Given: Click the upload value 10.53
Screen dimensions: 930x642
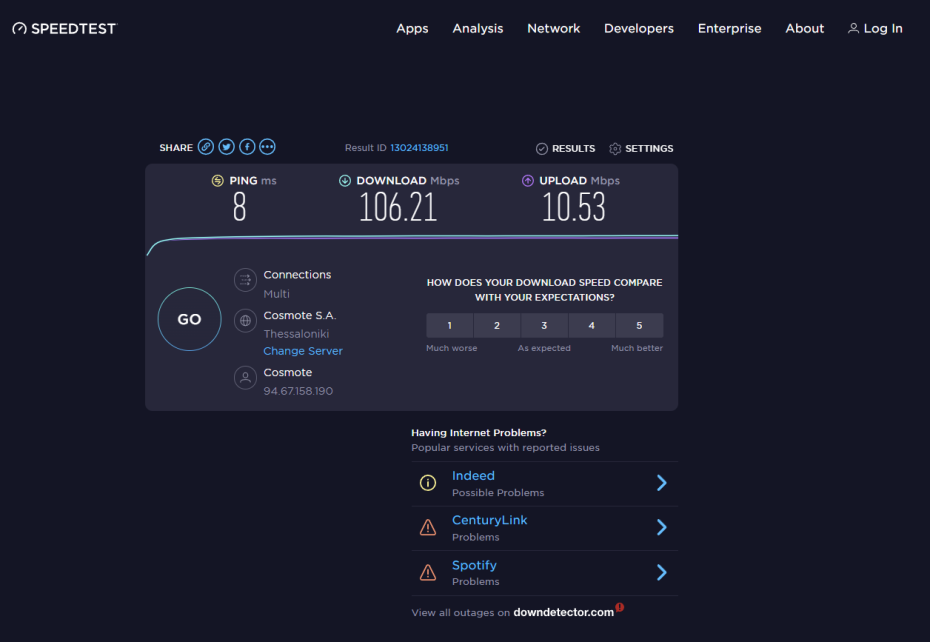Looking at the screenshot, I should pos(574,208).
